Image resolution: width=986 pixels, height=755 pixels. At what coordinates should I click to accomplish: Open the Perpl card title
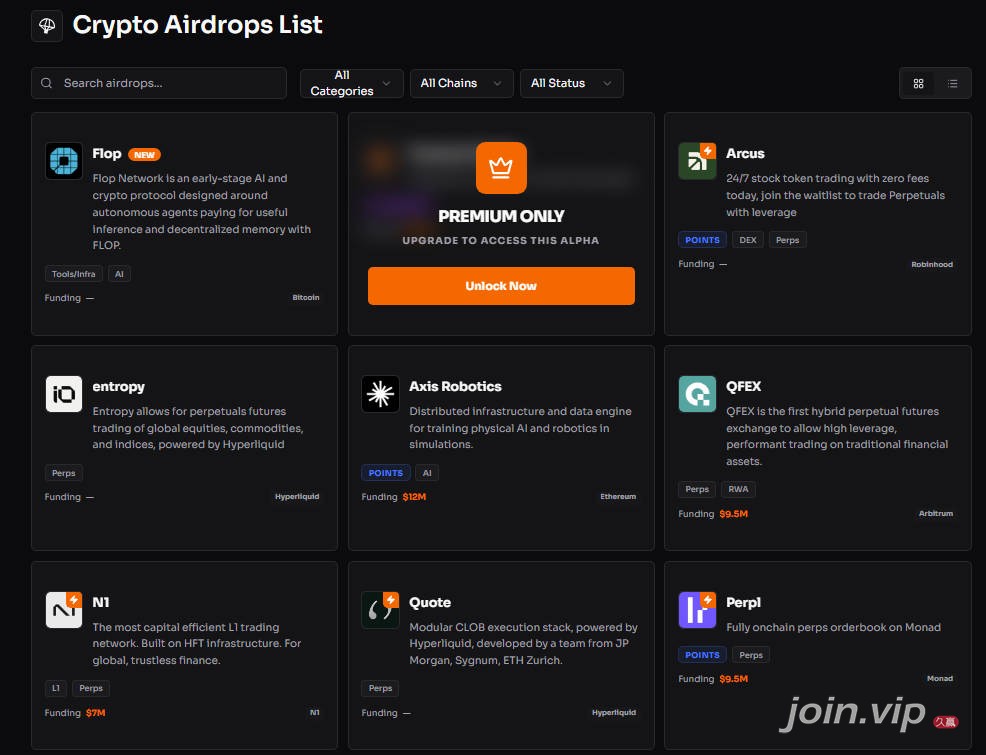(743, 602)
